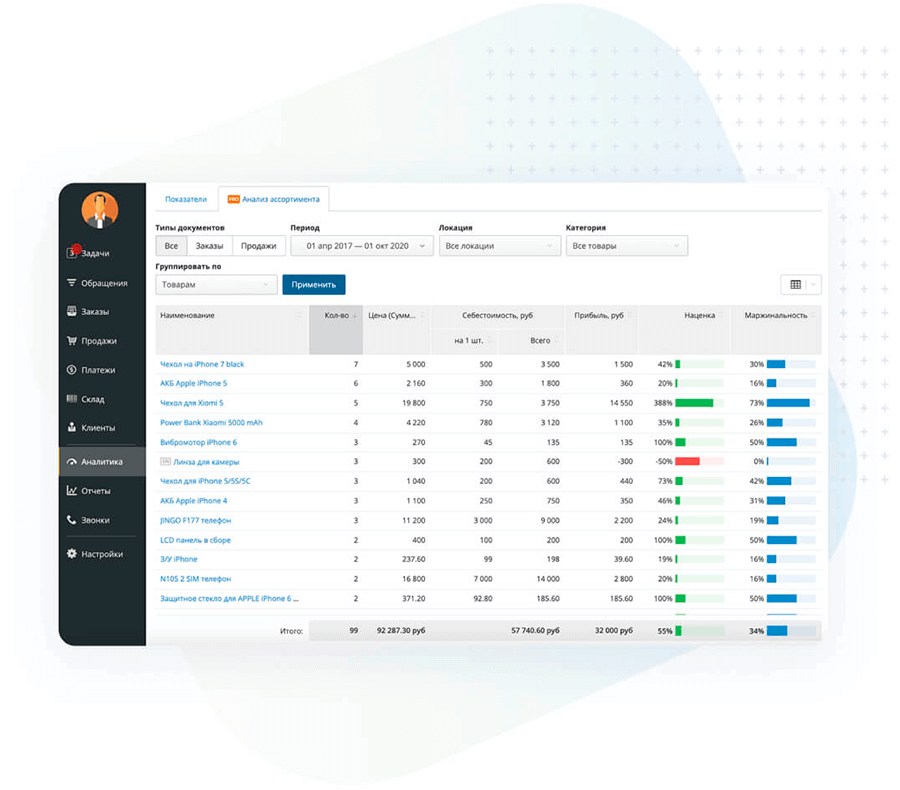Click the table view grid icon
900x790 pixels.
pyautogui.click(x=795, y=285)
